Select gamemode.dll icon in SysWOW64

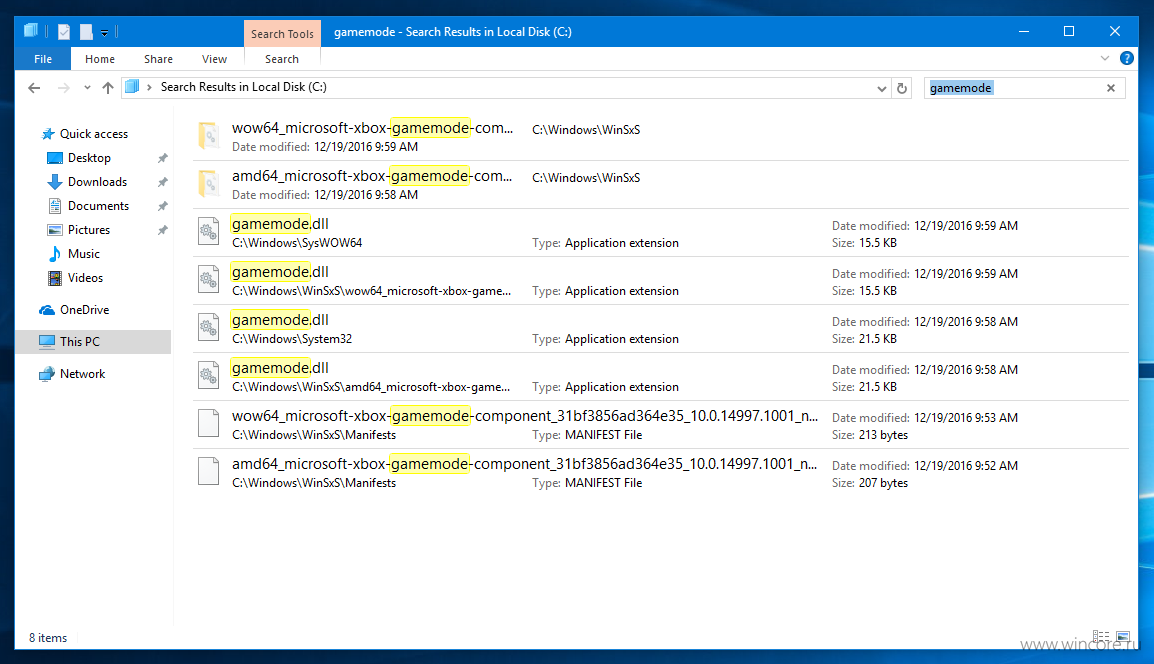pos(209,231)
